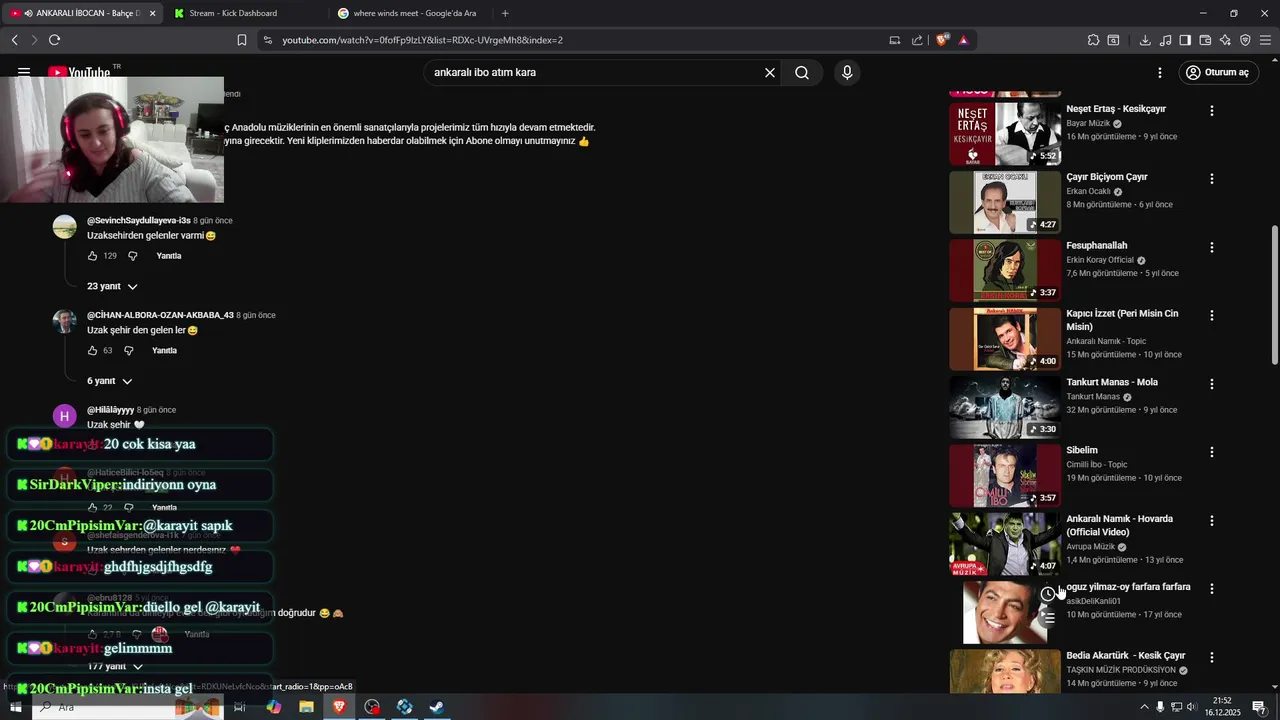Screen dimensions: 1280x720
Task: Open more options for Ankaralı Namık - Hovarda
Action: coord(1212,520)
